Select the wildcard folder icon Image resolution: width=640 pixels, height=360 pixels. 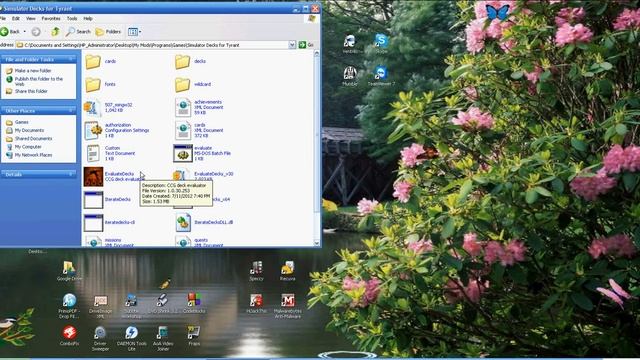[x=182, y=84]
